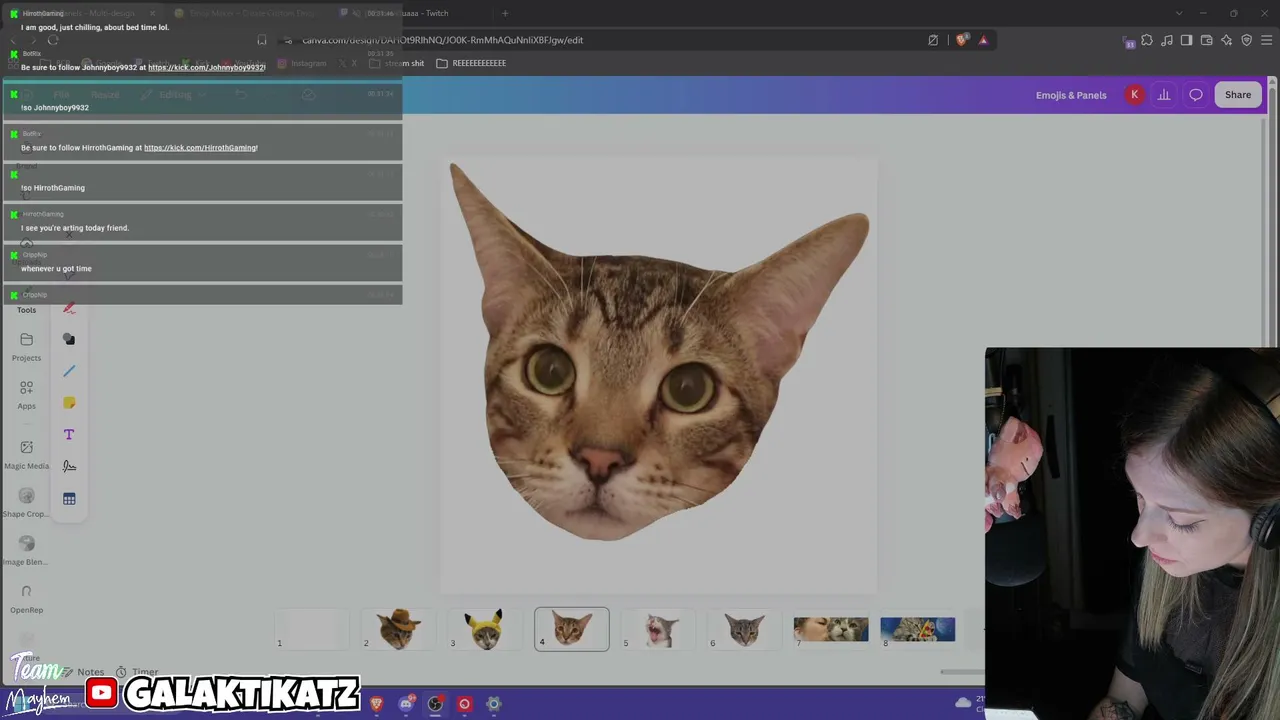View design analytics chart icon
The height and width of the screenshot is (720, 1280).
[x=1164, y=95]
